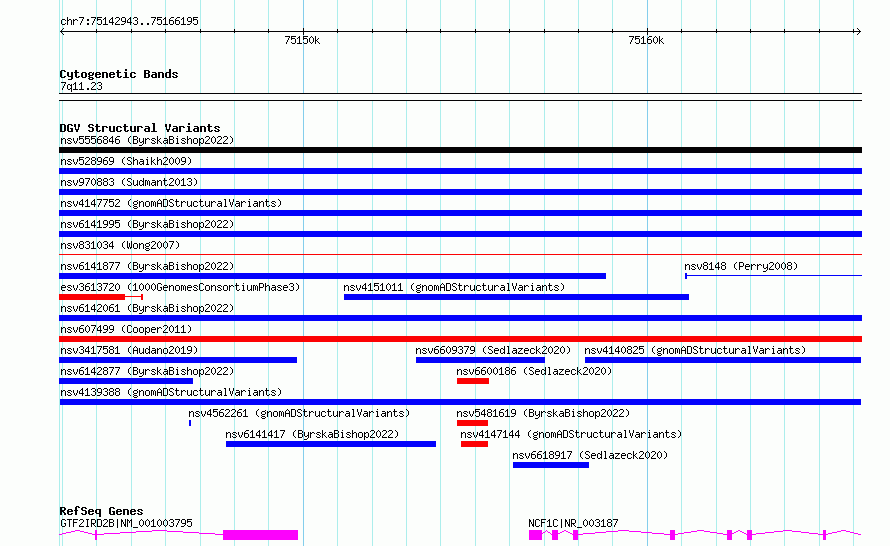Select nsv831034 (Wong2007) label
Screen dimensions: 890x546
pos(120,245)
